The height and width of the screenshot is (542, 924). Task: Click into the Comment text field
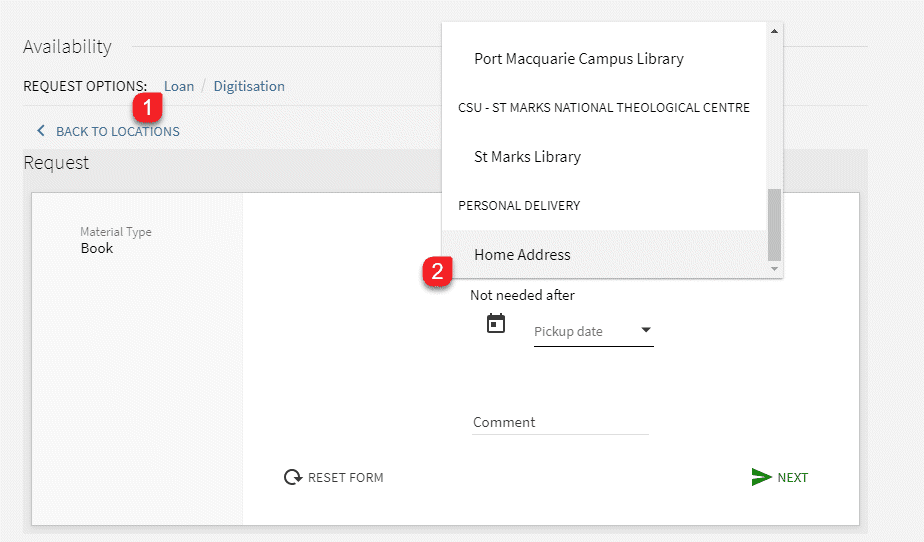point(560,422)
